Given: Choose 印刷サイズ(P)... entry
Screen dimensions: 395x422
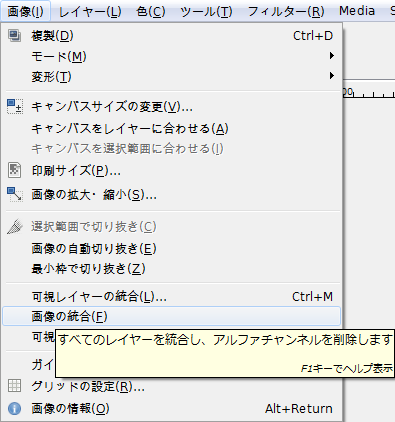Looking at the screenshot, I should (x=171, y=171).
